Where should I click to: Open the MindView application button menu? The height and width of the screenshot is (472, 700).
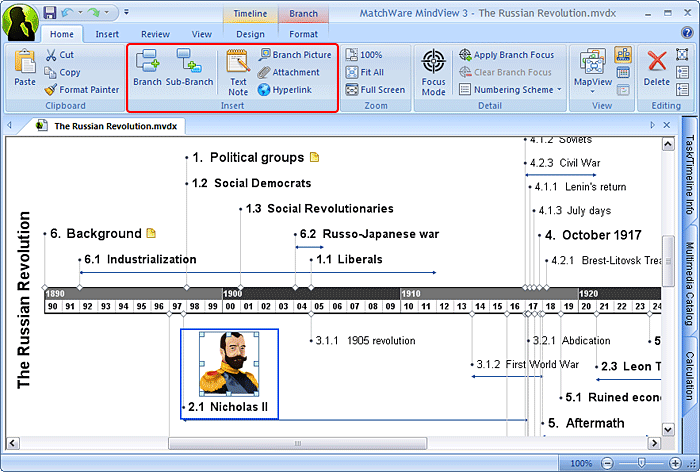tap(20, 22)
